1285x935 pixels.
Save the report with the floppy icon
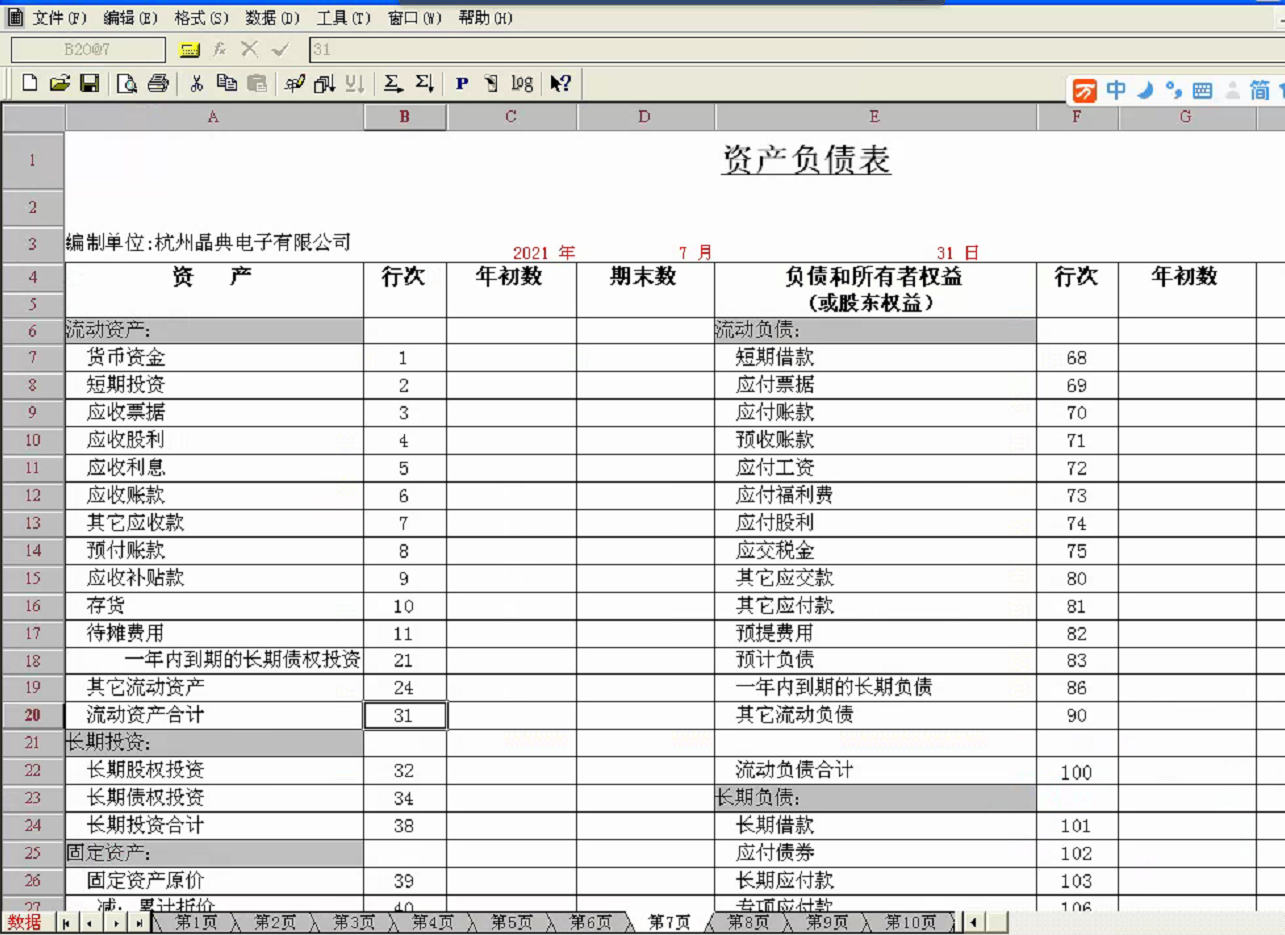tap(90, 84)
